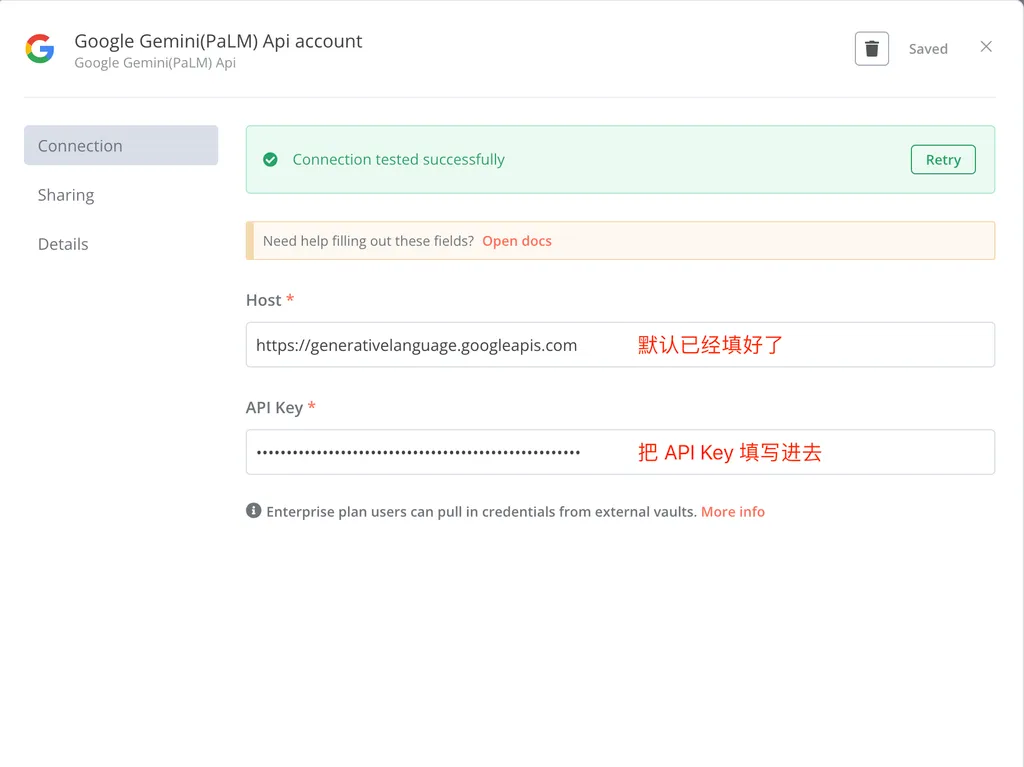Switch to the Details tab
Viewport: 1024px width, 767px height.
pos(63,244)
